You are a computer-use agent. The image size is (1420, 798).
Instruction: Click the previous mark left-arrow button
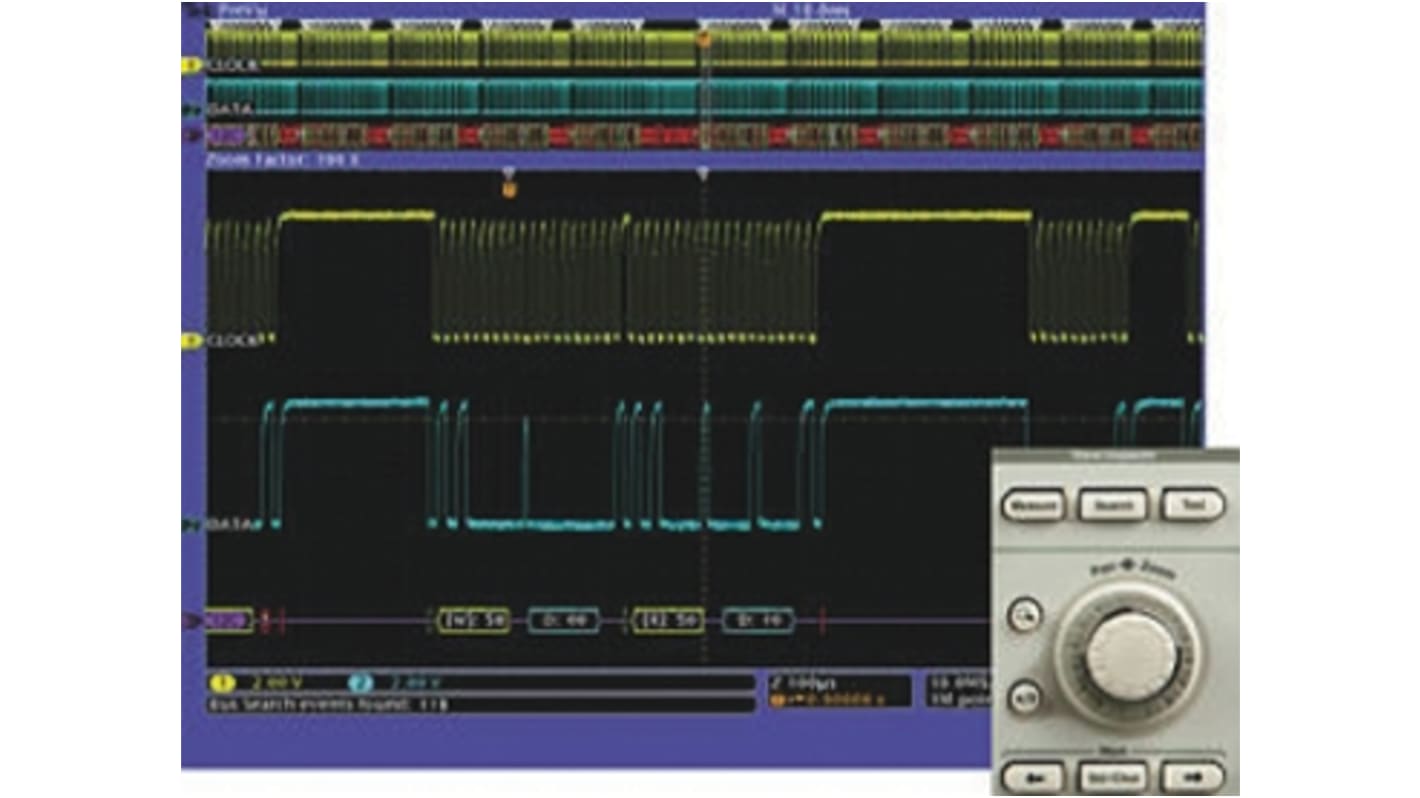click(x=1032, y=776)
